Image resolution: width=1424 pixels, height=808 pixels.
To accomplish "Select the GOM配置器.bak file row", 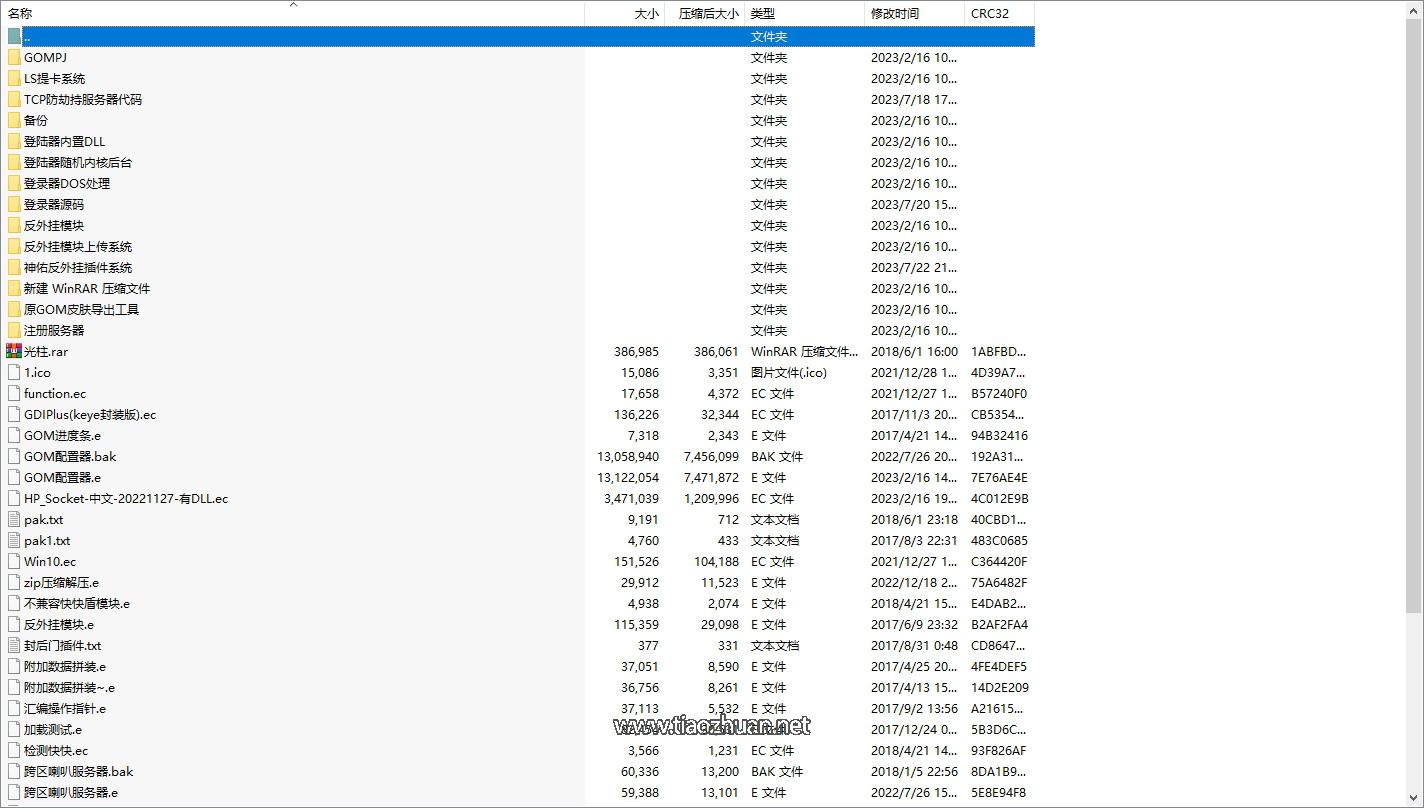I will 70,456.
